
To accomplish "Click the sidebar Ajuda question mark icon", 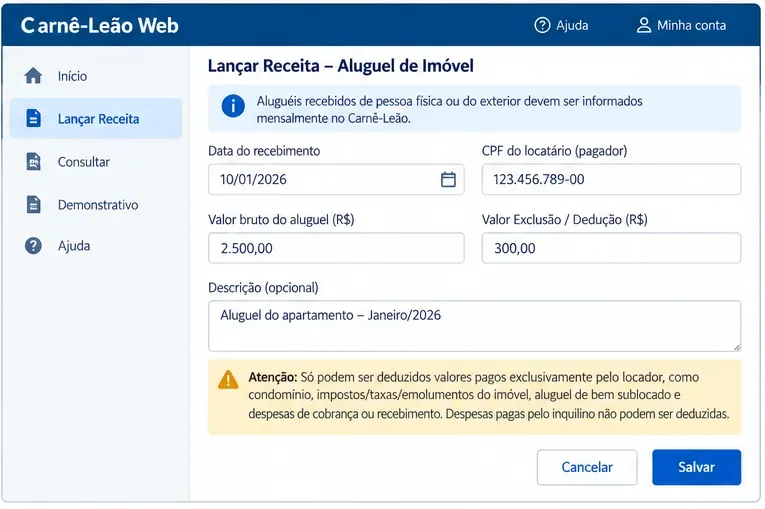I will click(x=33, y=245).
